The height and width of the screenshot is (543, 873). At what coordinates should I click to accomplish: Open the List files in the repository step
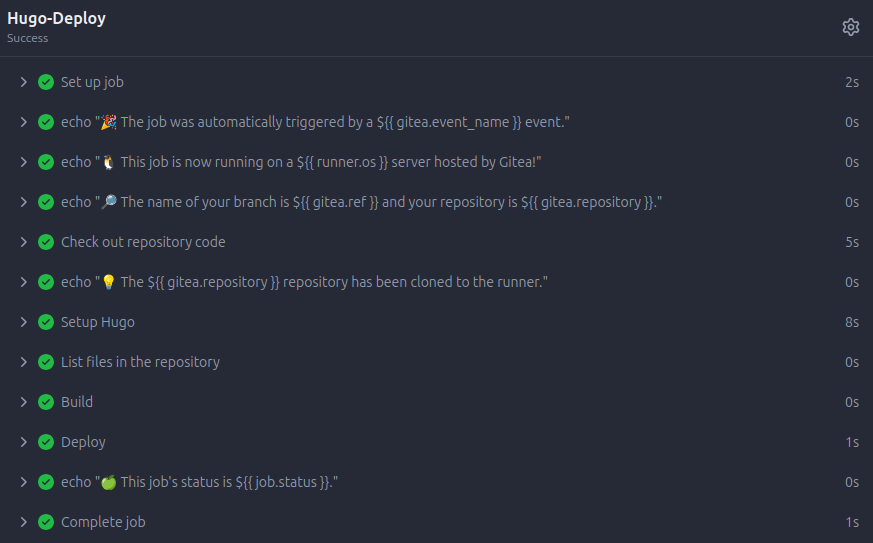point(140,362)
